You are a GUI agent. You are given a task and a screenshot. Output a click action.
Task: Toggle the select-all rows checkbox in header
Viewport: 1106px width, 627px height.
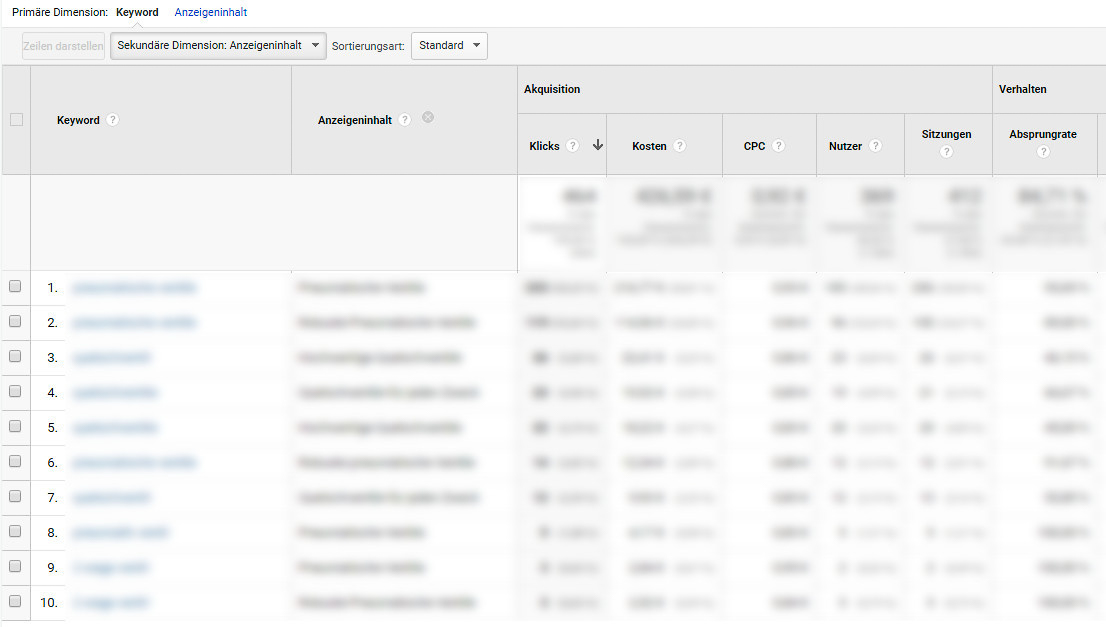16,120
